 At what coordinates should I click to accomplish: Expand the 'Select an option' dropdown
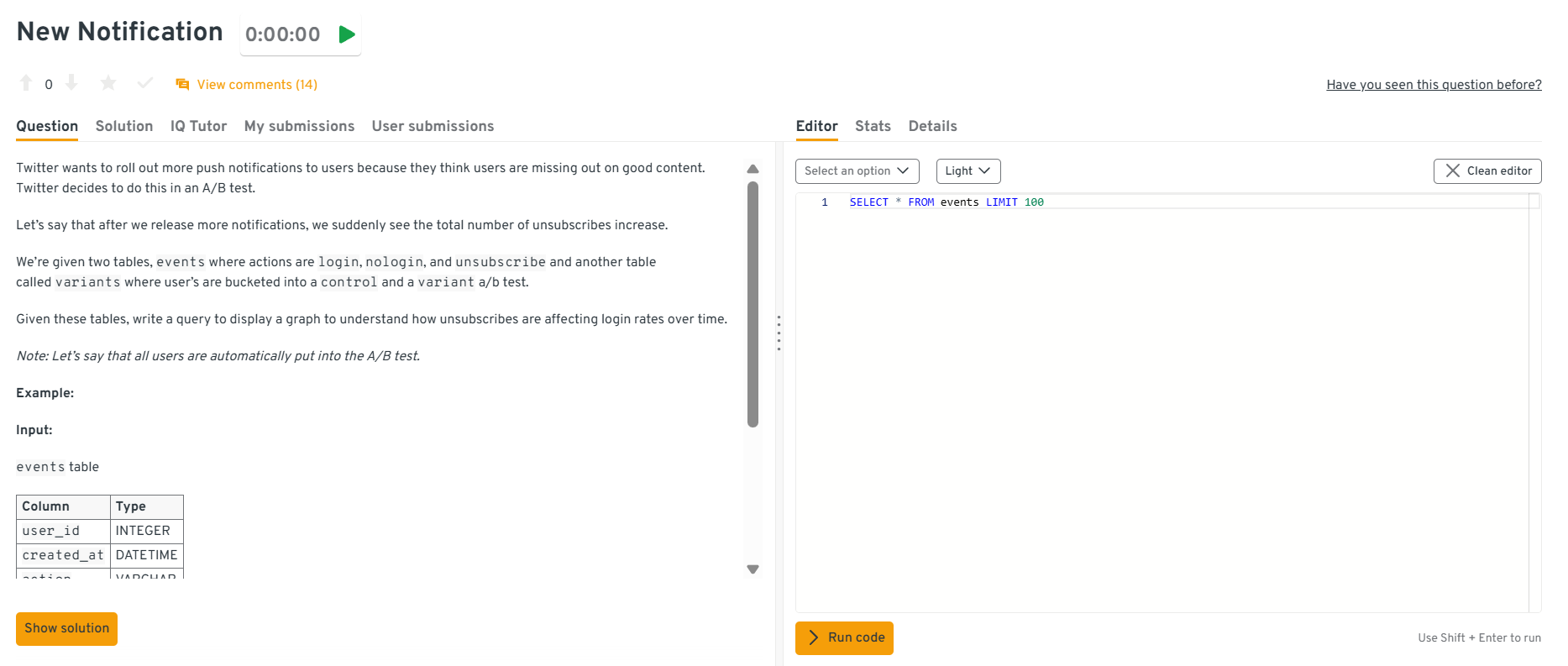tap(857, 171)
